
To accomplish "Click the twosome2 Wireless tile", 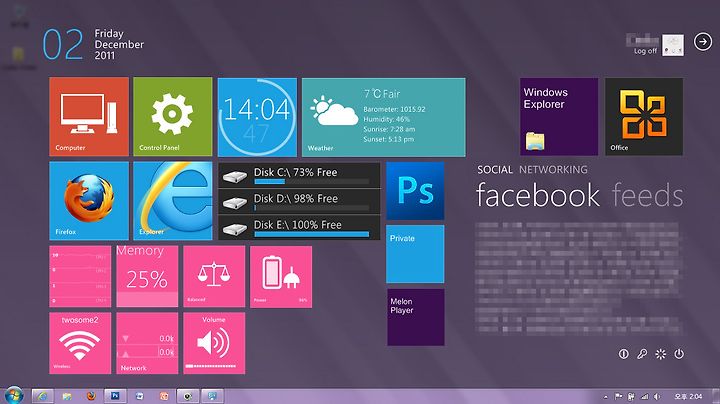I will click(80, 343).
